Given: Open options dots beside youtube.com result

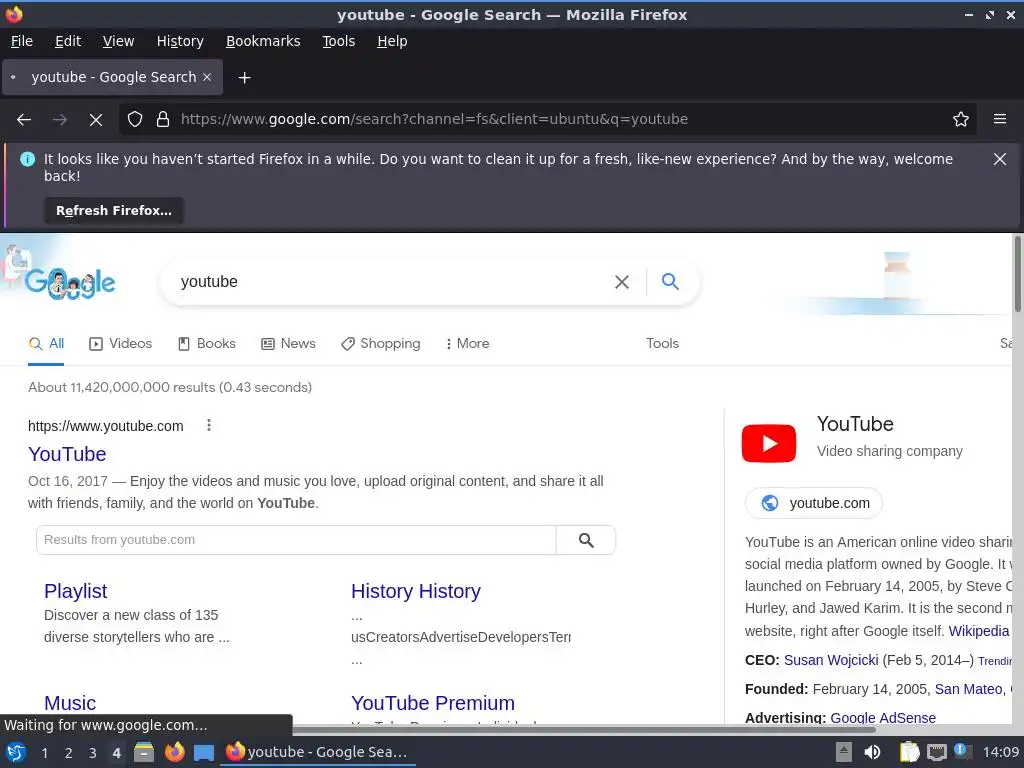Looking at the screenshot, I should pyautogui.click(x=209, y=426).
